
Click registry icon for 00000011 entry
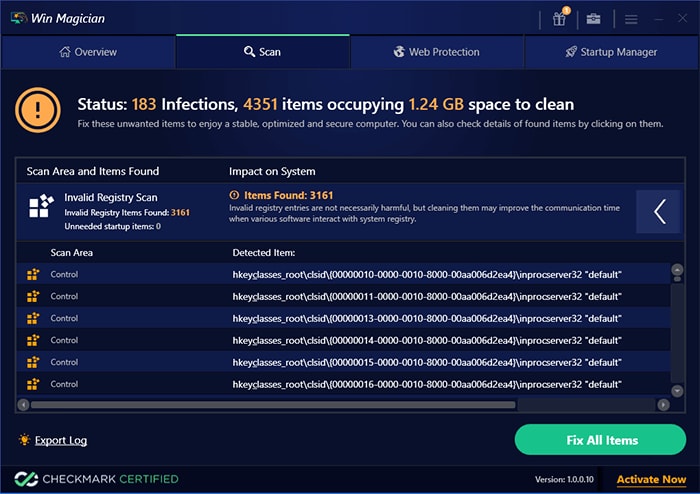33,296
